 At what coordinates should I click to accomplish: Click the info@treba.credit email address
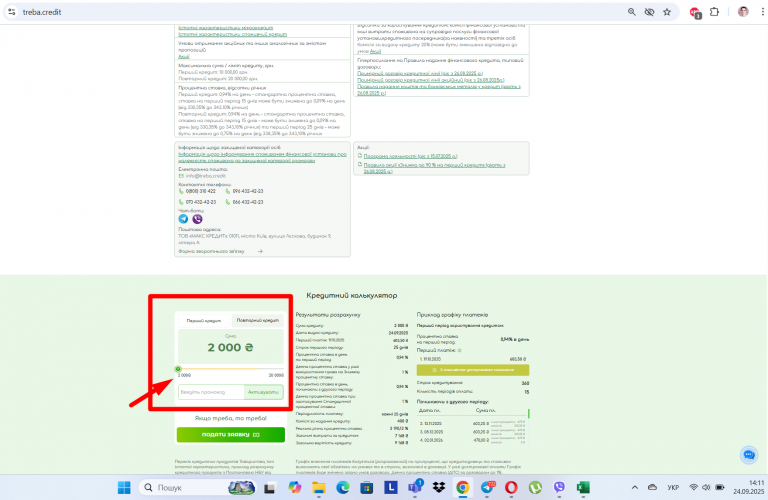206,176
